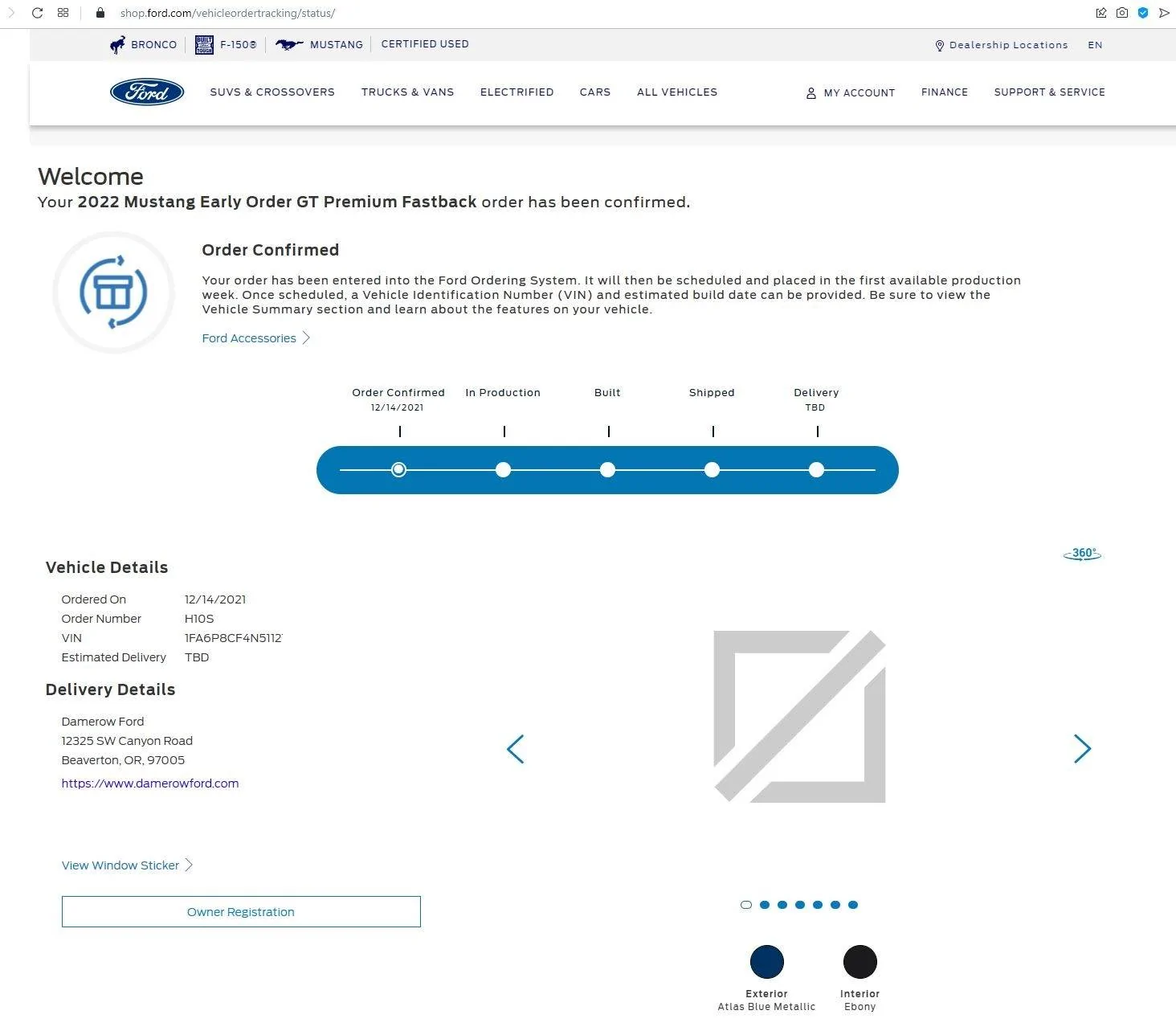This screenshot has height=1031, width=1176.
Task: Open the Trucks & Vans menu
Action: [x=407, y=92]
